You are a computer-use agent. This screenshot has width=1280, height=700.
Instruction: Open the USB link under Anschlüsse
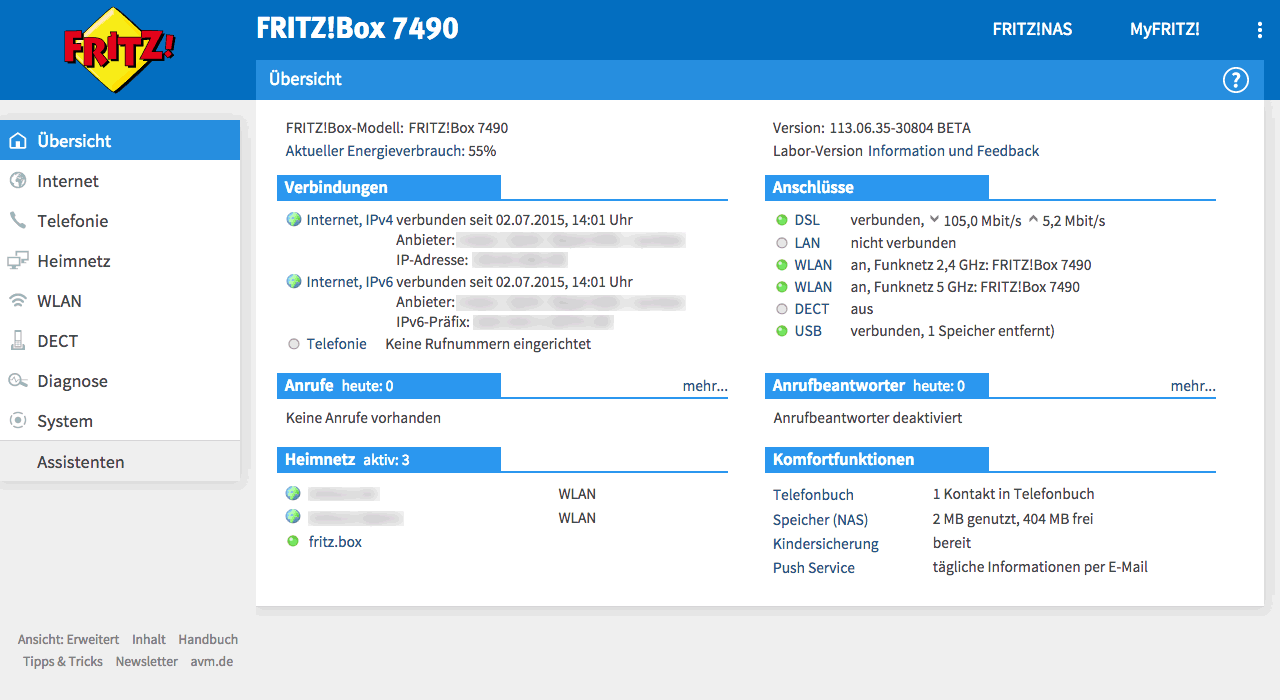pyautogui.click(x=808, y=331)
